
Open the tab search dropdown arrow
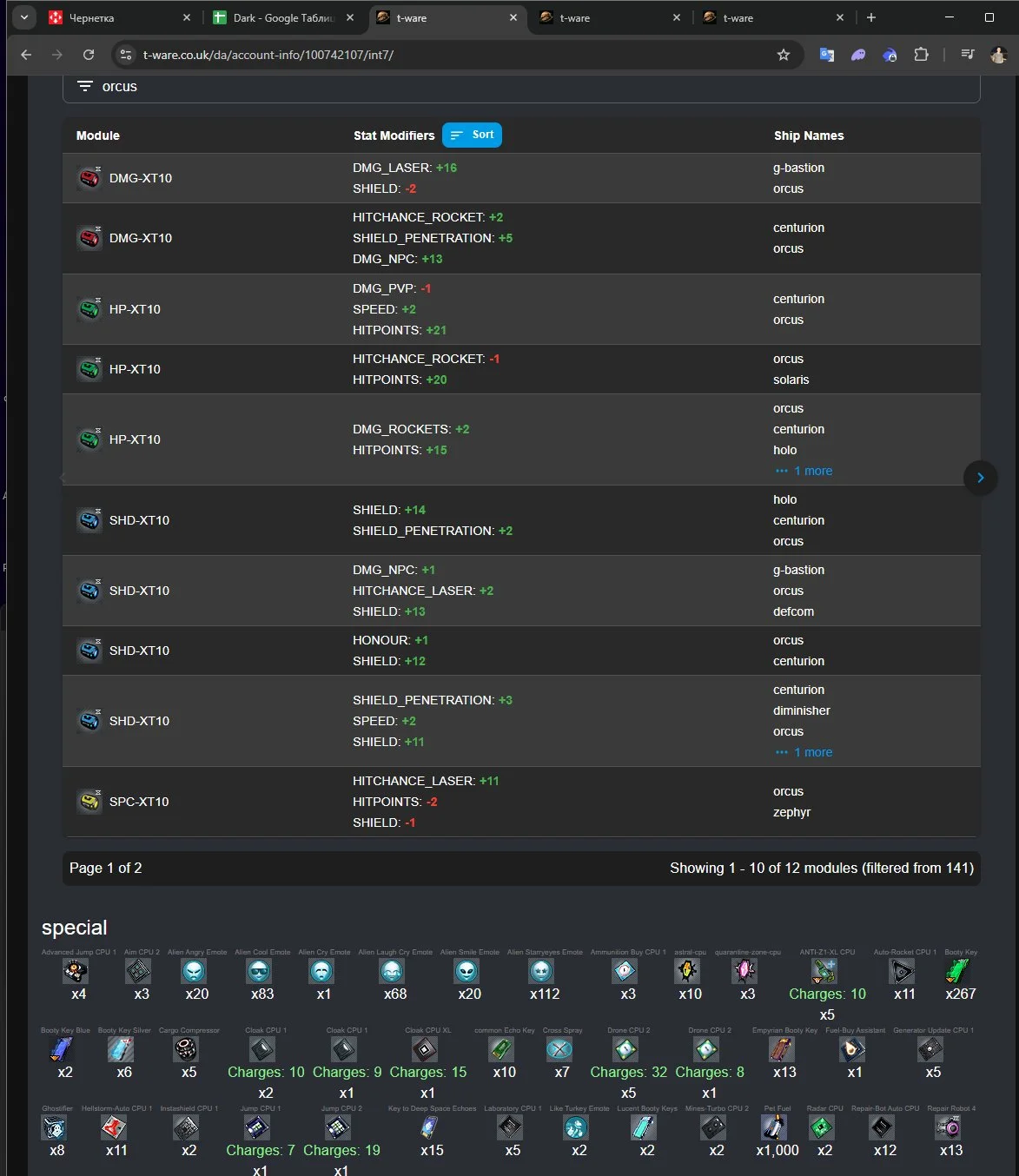[x=24, y=17]
